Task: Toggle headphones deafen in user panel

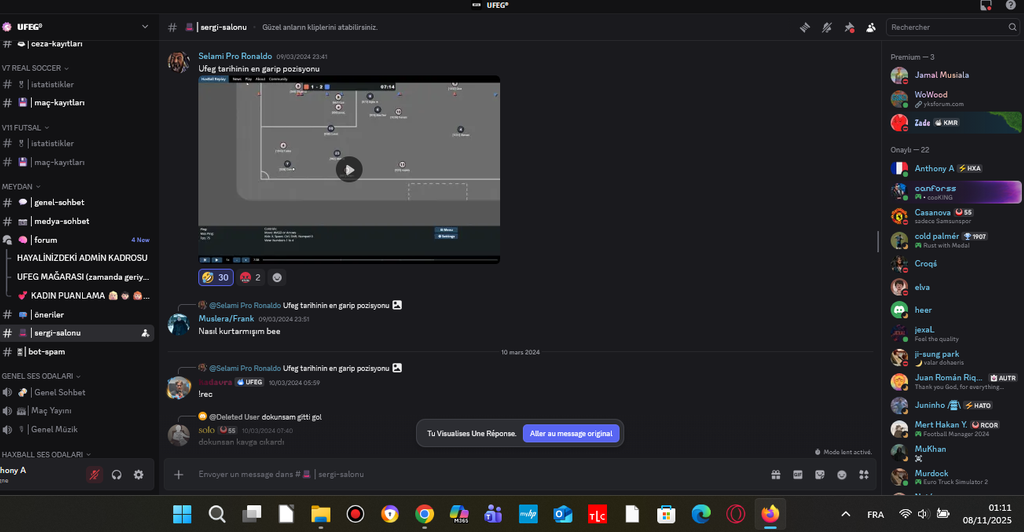Action: click(117, 475)
